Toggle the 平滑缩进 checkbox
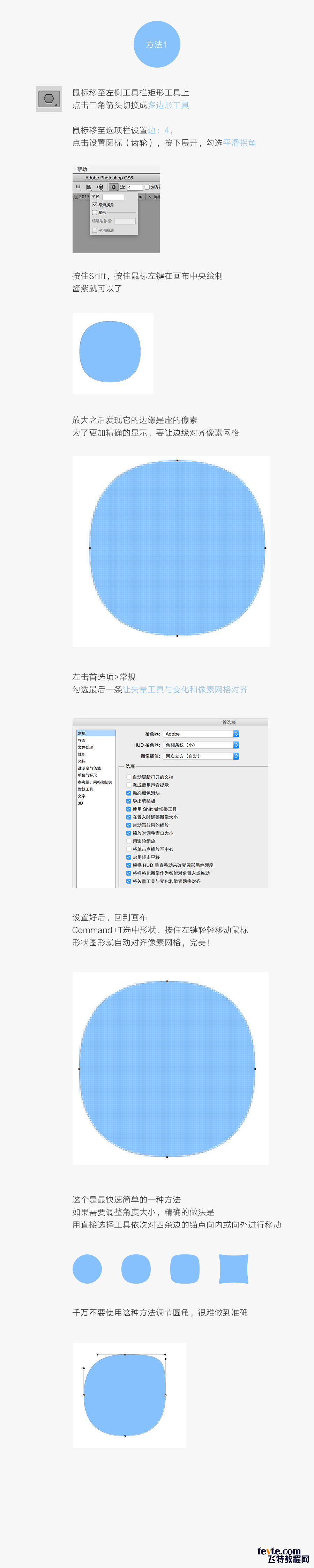The image size is (314, 1568). [x=95, y=231]
